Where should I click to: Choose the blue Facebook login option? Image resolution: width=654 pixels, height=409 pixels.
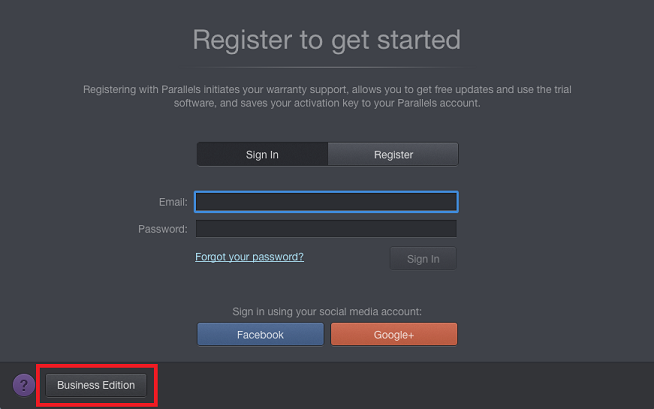coord(260,334)
